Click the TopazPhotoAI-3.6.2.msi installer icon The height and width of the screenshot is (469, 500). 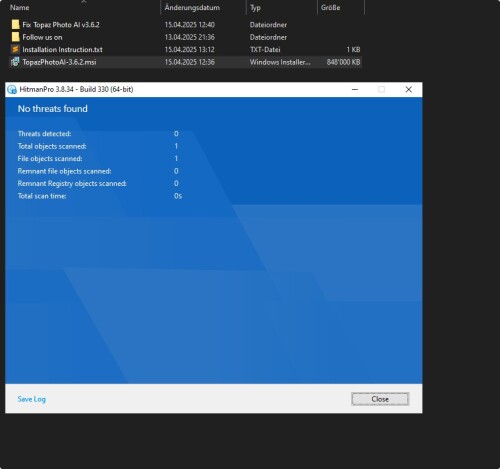pyautogui.click(x=15, y=62)
